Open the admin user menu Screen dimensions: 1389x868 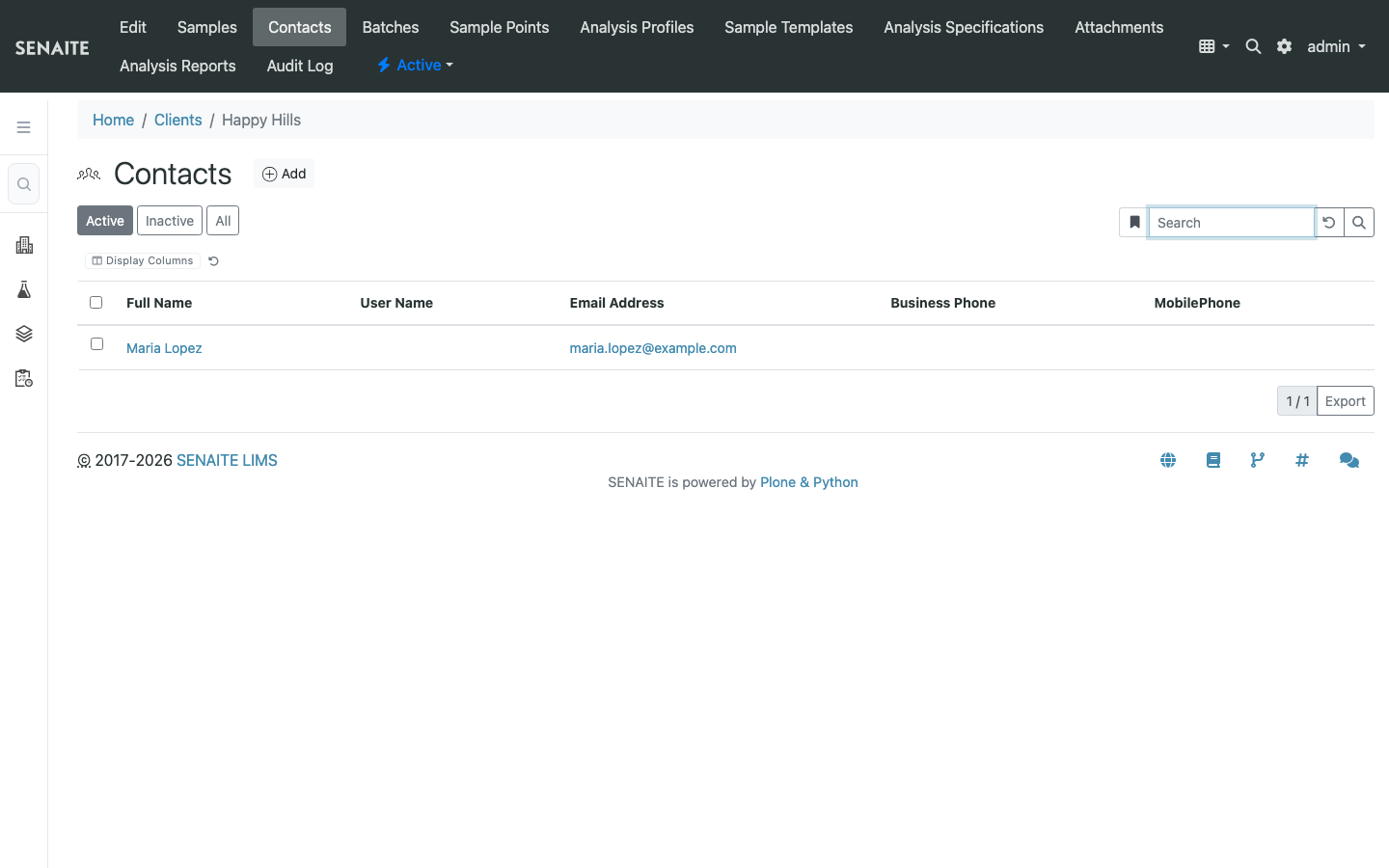tap(1336, 46)
